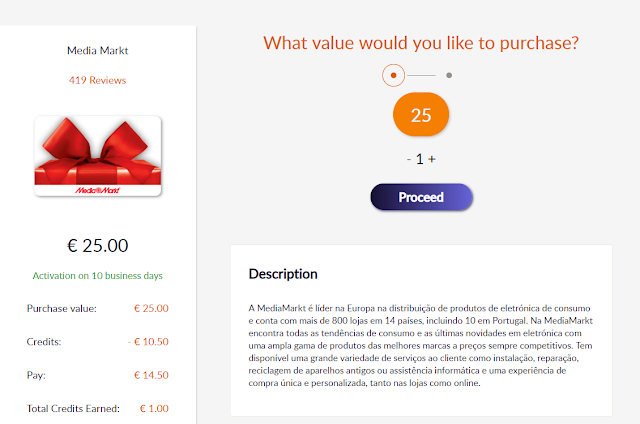Screen dimensions: 640x424
Task: Click the Purchase value amount € 25.00
Action: [x=151, y=308]
